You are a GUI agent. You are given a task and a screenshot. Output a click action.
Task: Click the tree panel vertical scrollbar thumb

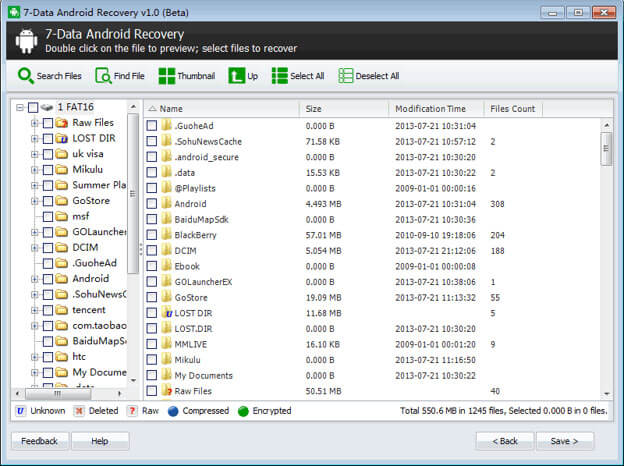(x=133, y=194)
